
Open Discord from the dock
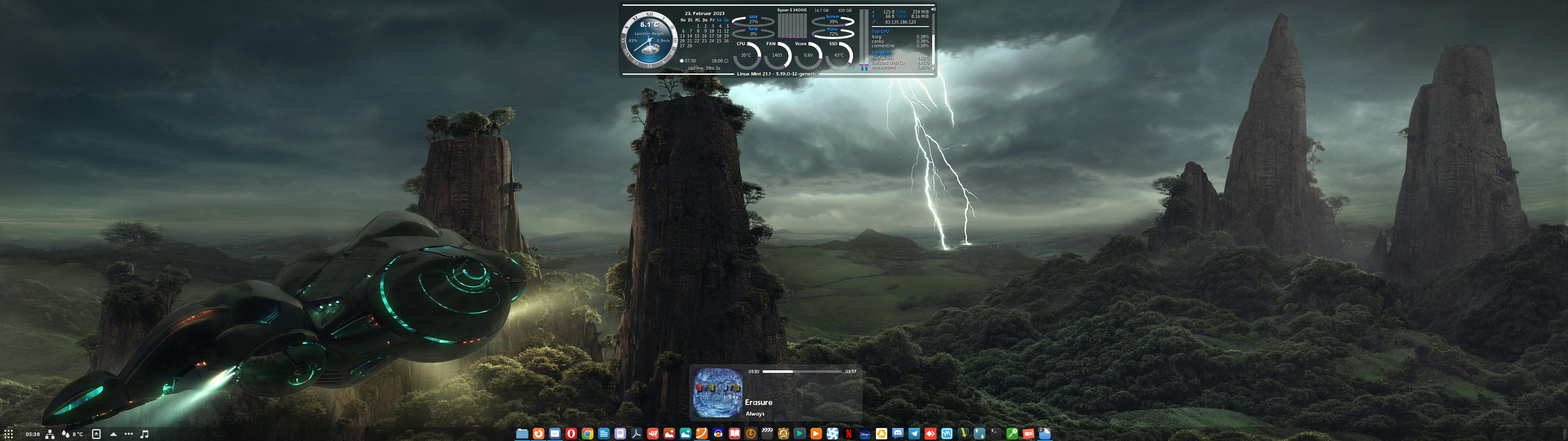point(898,434)
